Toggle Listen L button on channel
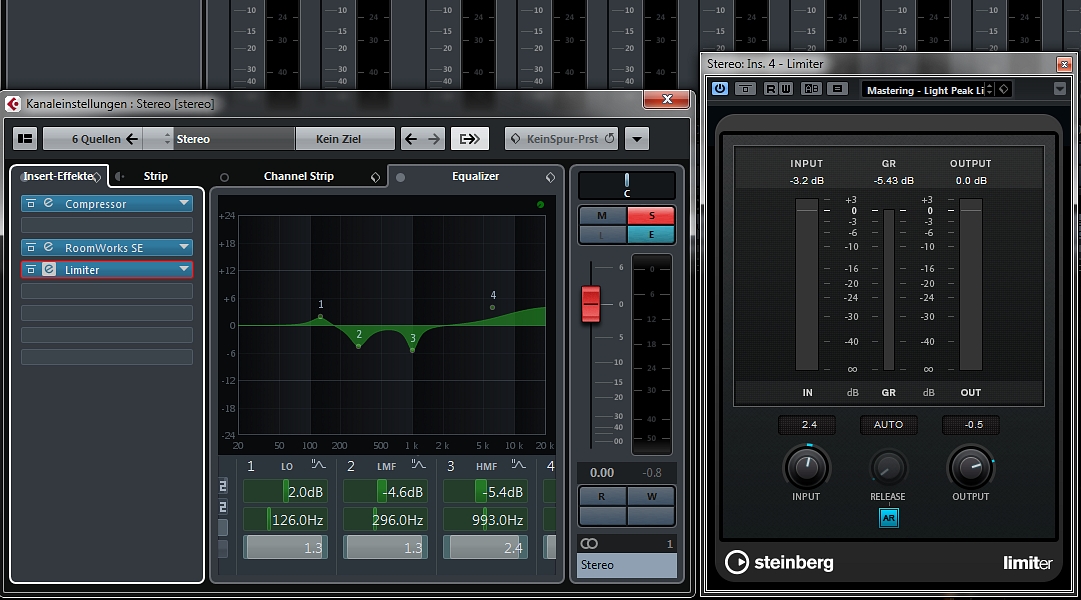1081x600 pixels. (602, 234)
